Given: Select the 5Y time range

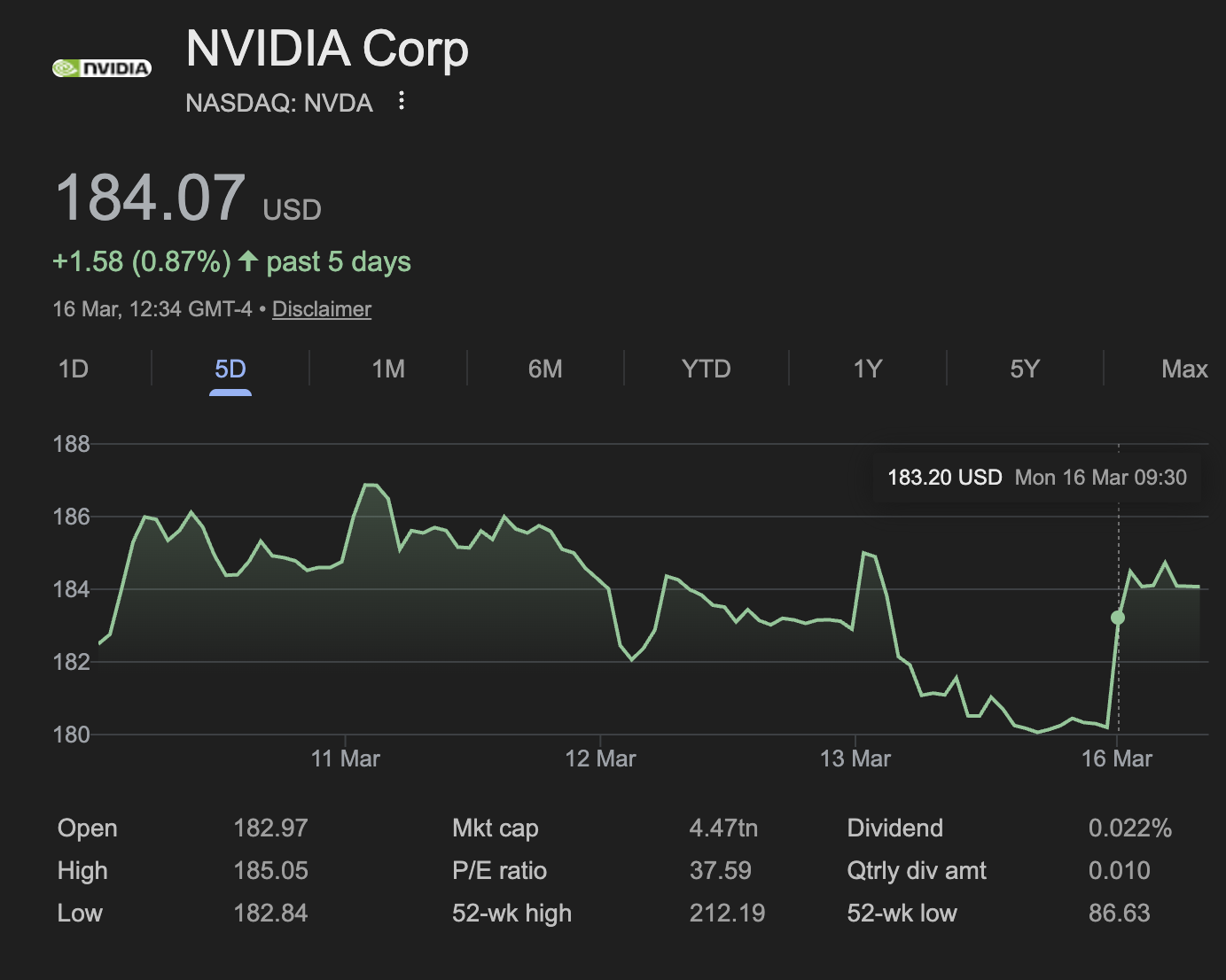Looking at the screenshot, I should 1025,369.
